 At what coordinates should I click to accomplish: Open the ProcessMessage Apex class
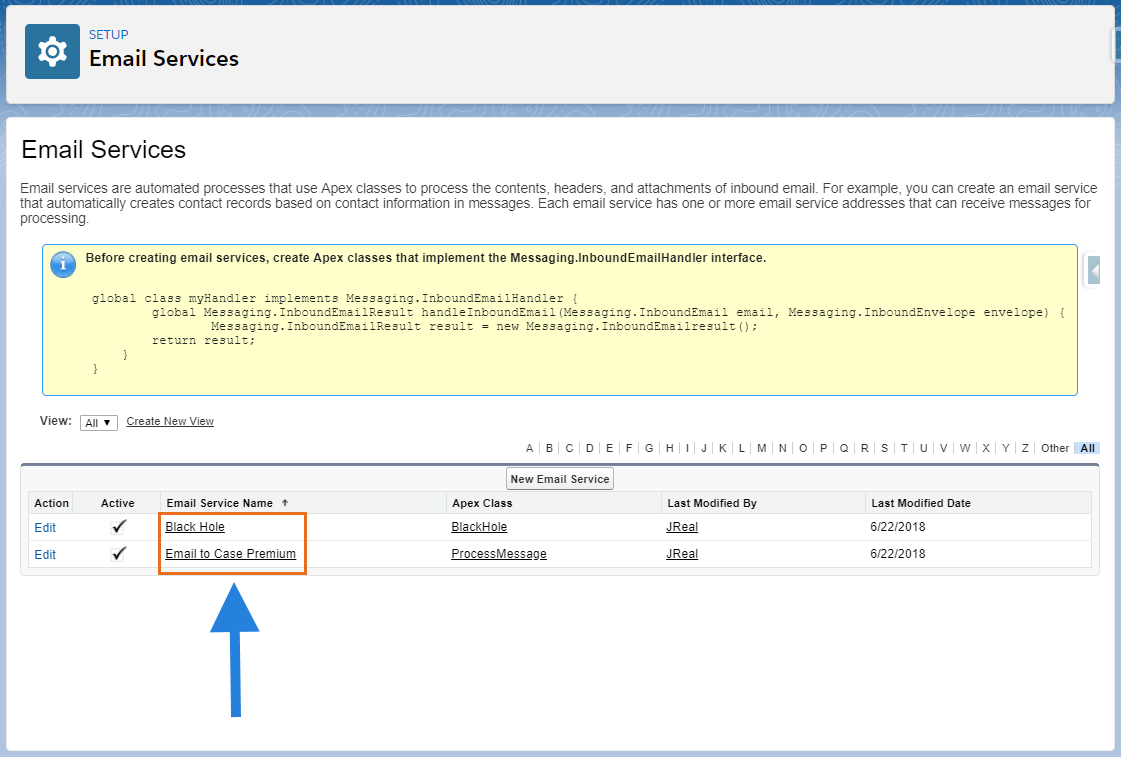(x=499, y=554)
